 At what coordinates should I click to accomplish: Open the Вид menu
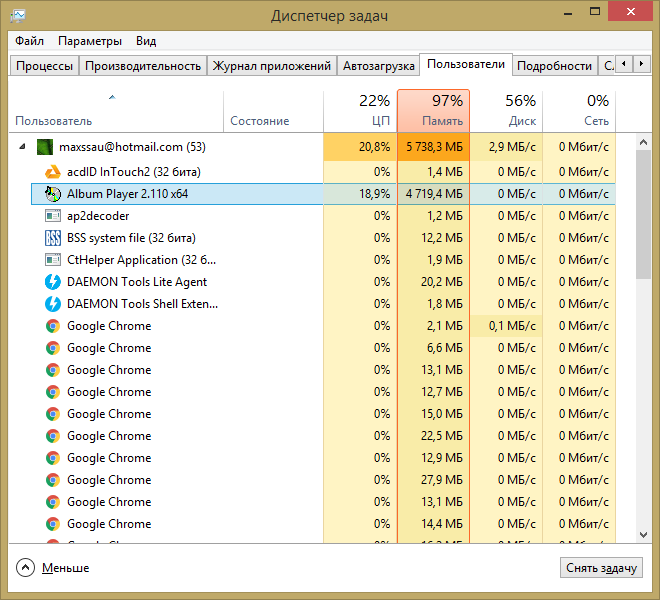[146, 41]
